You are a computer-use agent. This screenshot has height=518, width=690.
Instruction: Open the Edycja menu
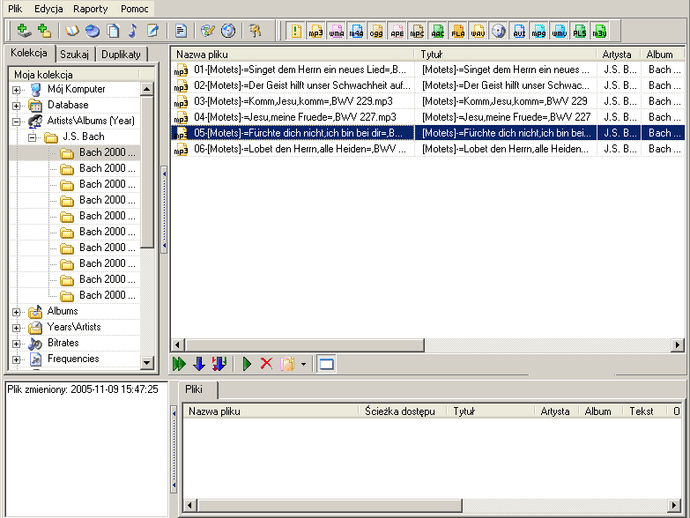point(48,8)
